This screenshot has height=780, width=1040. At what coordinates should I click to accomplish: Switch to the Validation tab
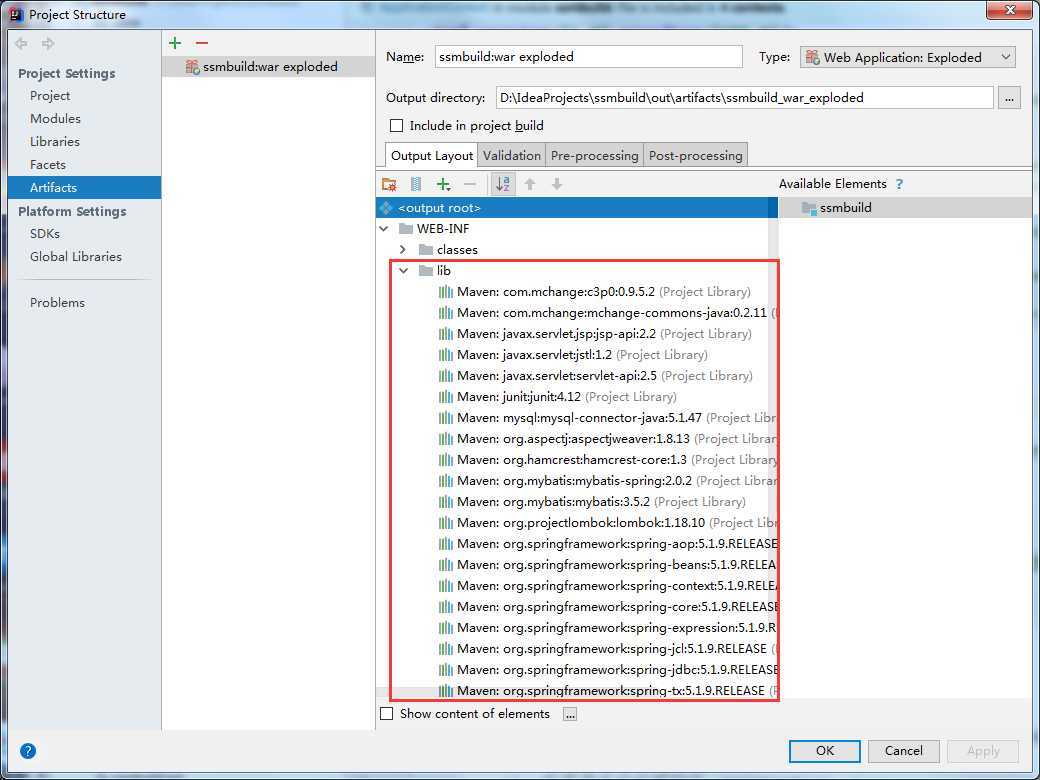click(511, 155)
